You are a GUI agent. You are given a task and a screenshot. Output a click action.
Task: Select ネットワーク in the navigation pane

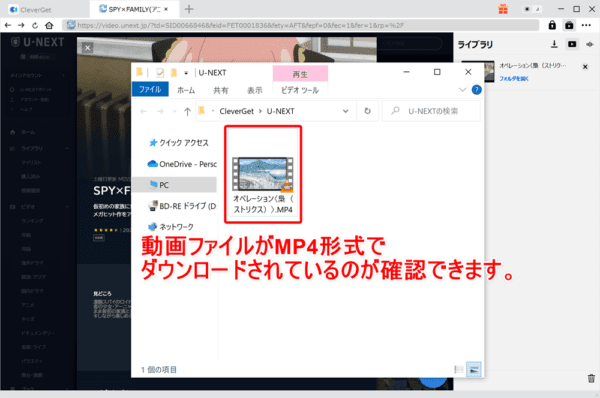tap(171, 227)
